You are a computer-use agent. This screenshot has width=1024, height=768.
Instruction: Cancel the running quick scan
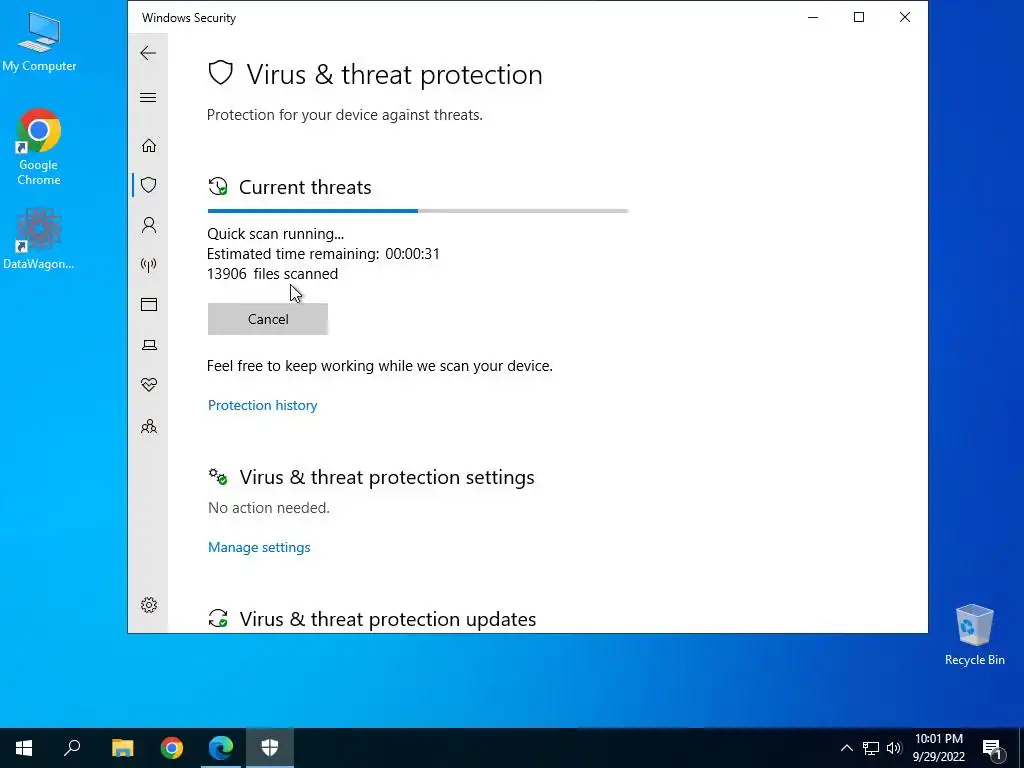coord(268,319)
